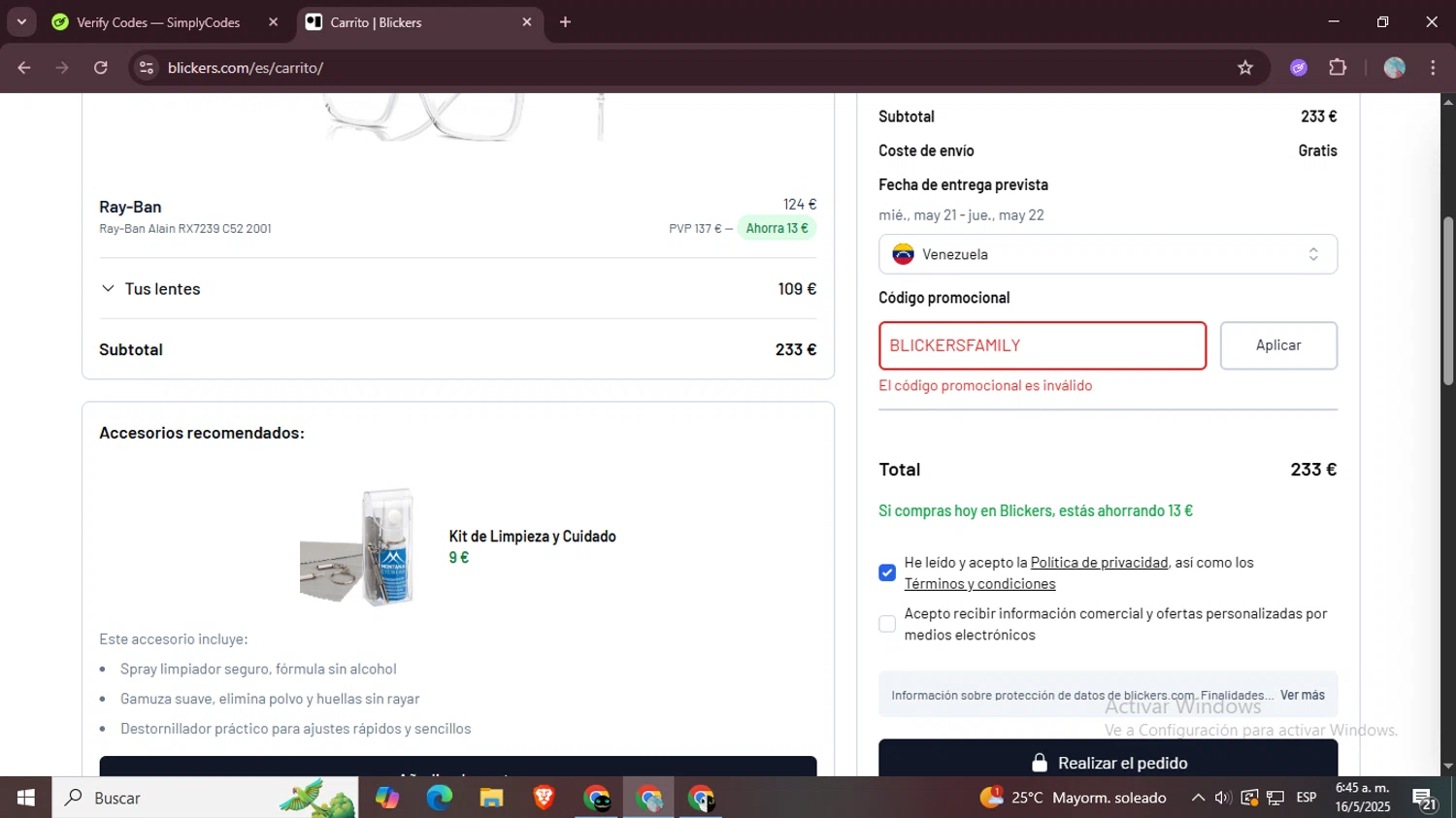
Task: Click the network tray icon
Action: click(x=1275, y=798)
